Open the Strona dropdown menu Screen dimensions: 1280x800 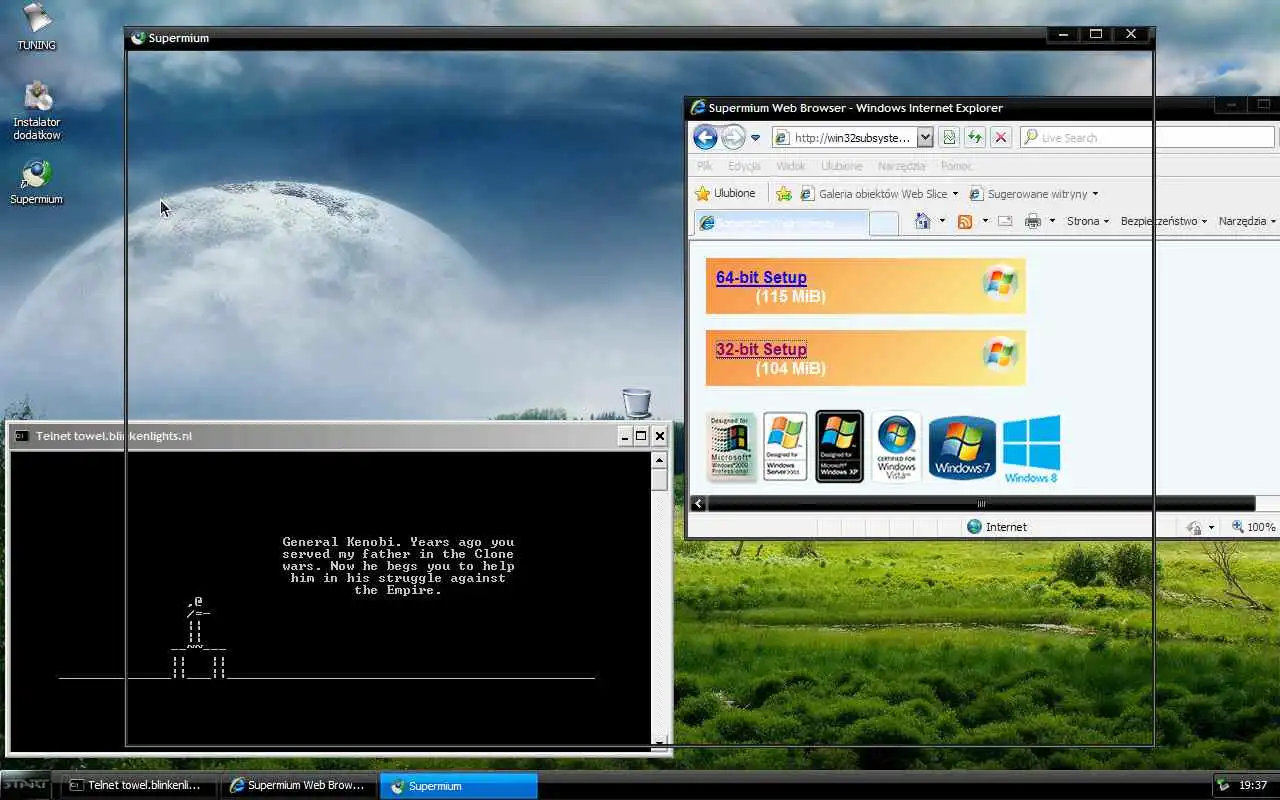click(1088, 221)
